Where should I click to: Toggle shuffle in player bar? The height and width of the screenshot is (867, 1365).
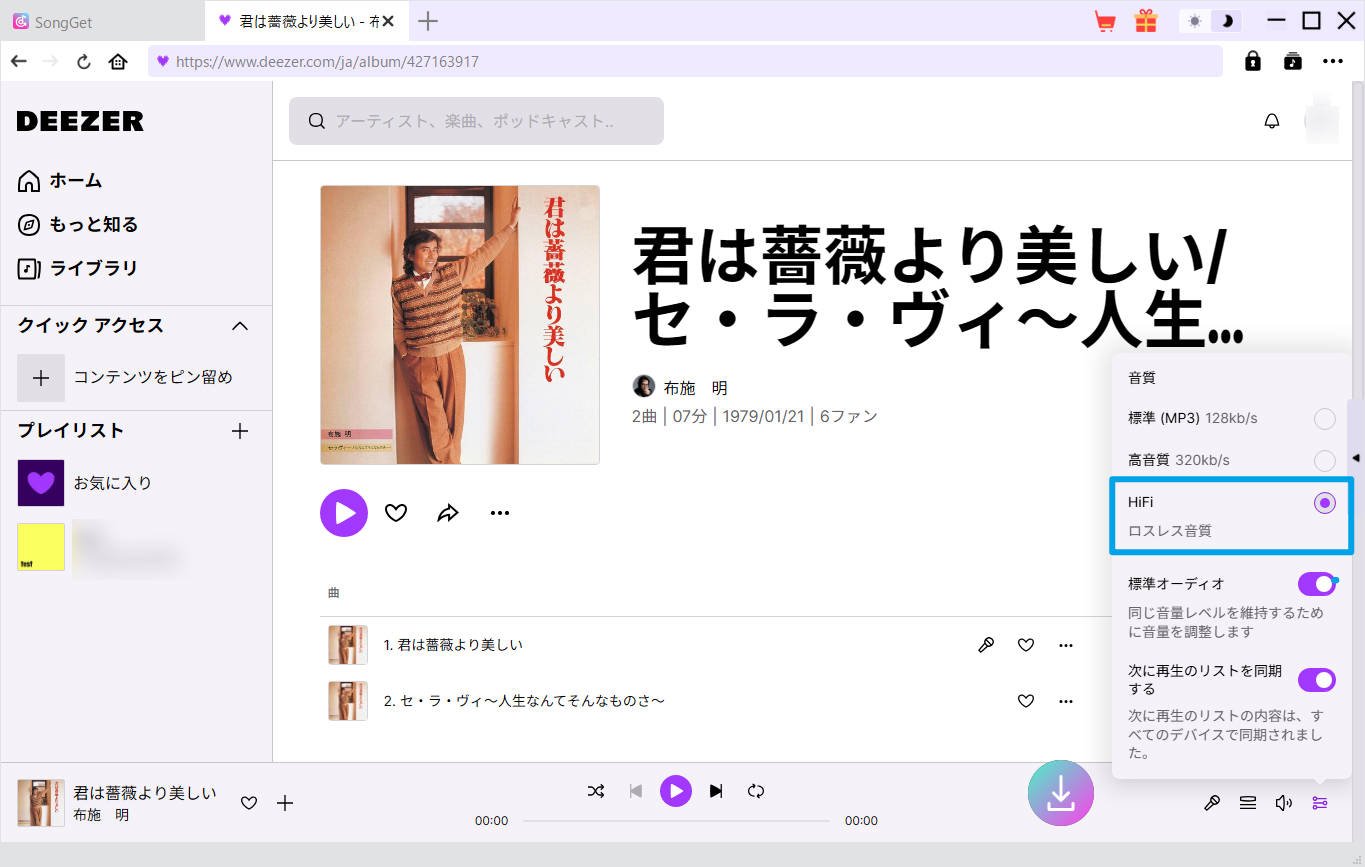pos(596,791)
